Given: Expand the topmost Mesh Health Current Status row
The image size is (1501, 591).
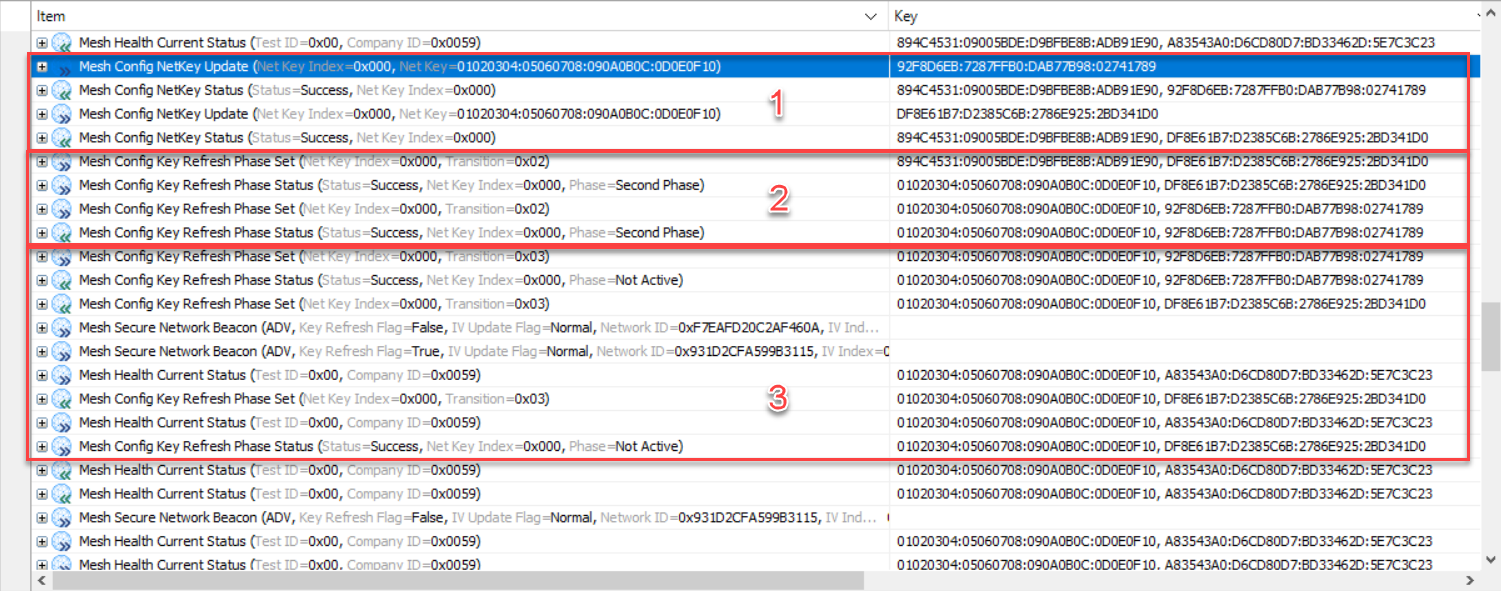Looking at the screenshot, I should tap(42, 43).
